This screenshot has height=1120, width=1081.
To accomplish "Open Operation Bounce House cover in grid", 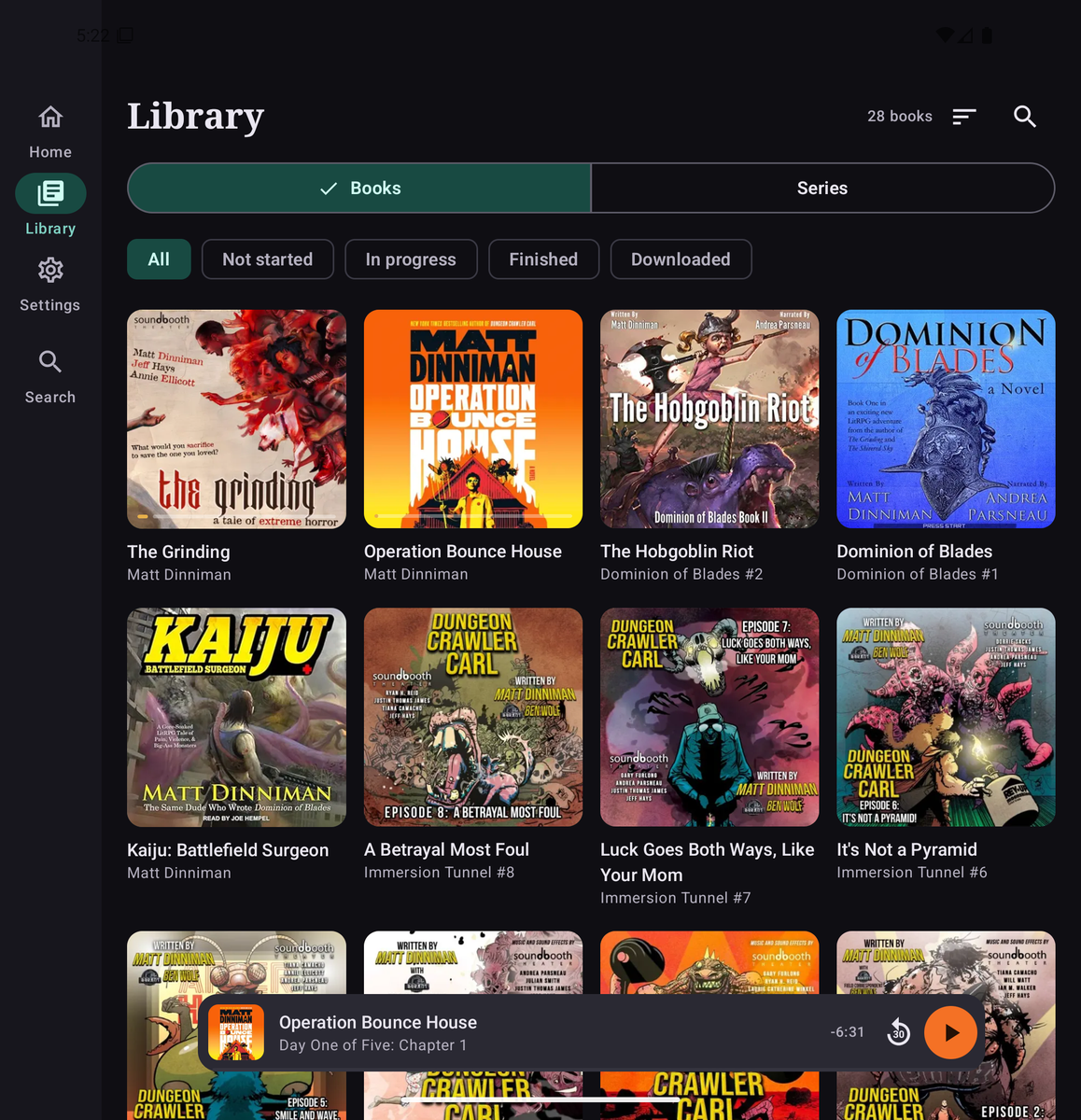I will pyautogui.click(x=473, y=419).
